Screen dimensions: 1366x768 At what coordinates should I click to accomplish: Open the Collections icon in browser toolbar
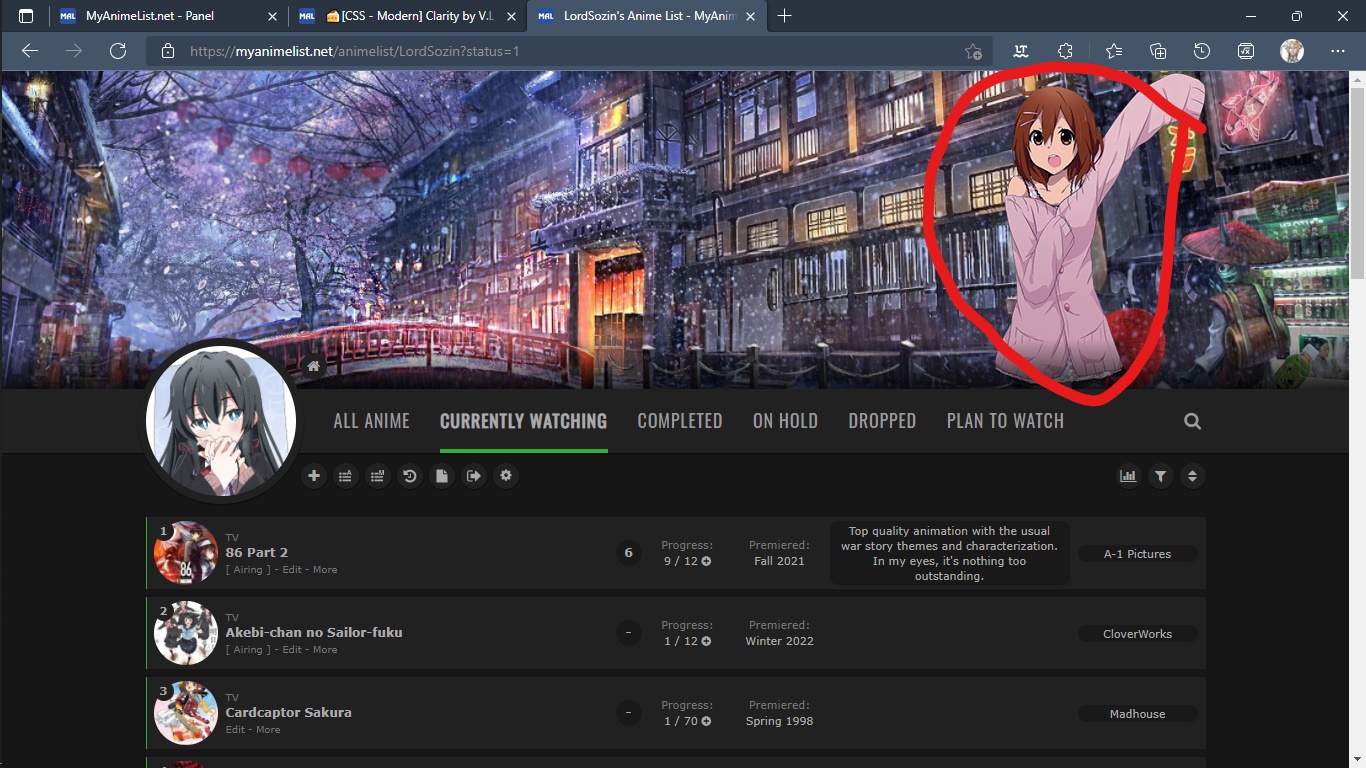coord(1158,51)
